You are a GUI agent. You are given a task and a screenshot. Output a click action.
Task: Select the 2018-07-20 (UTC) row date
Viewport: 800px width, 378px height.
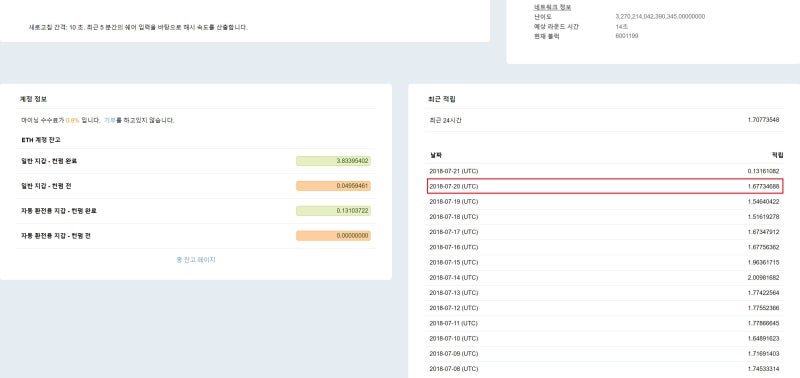[x=454, y=187]
